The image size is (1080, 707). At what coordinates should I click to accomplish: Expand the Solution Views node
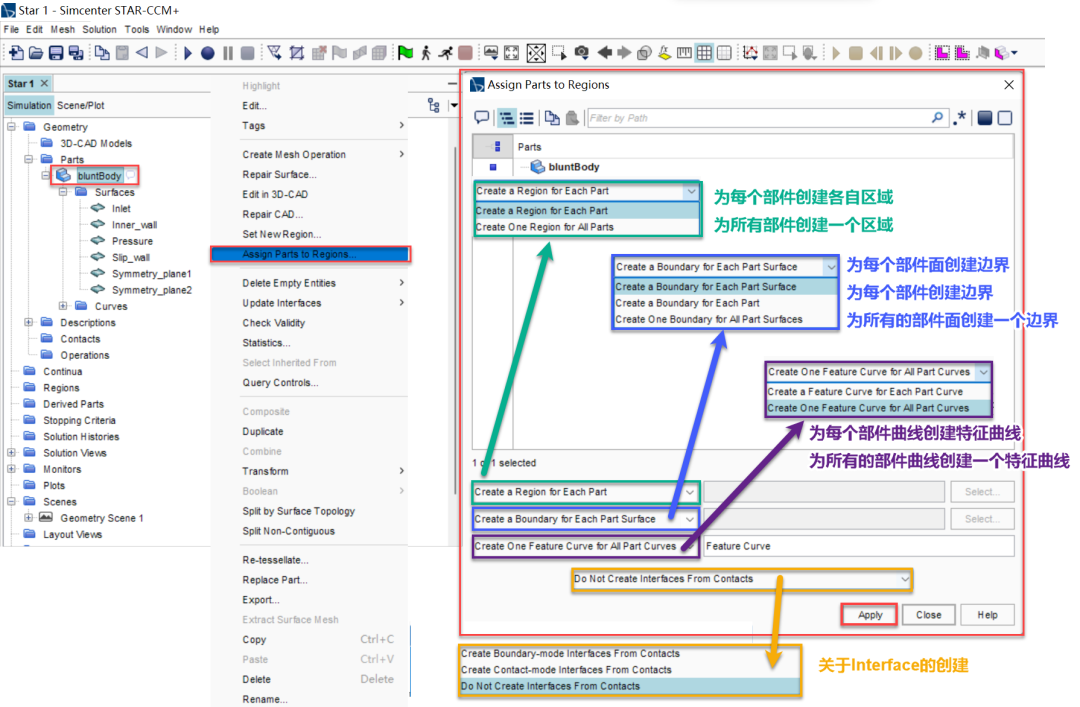coord(12,453)
